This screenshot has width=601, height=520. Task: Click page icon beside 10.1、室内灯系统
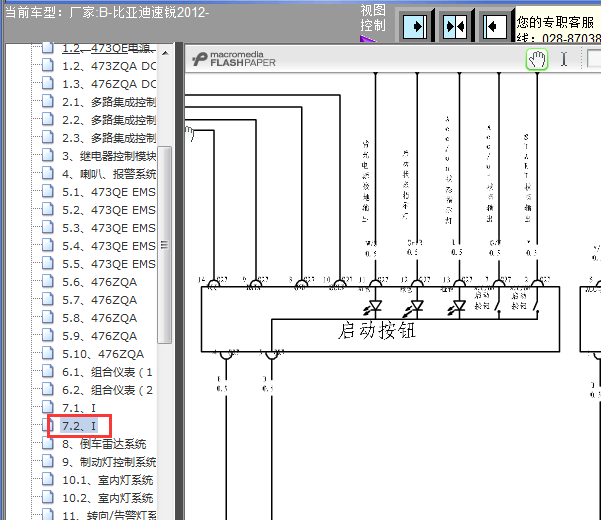[48, 479]
